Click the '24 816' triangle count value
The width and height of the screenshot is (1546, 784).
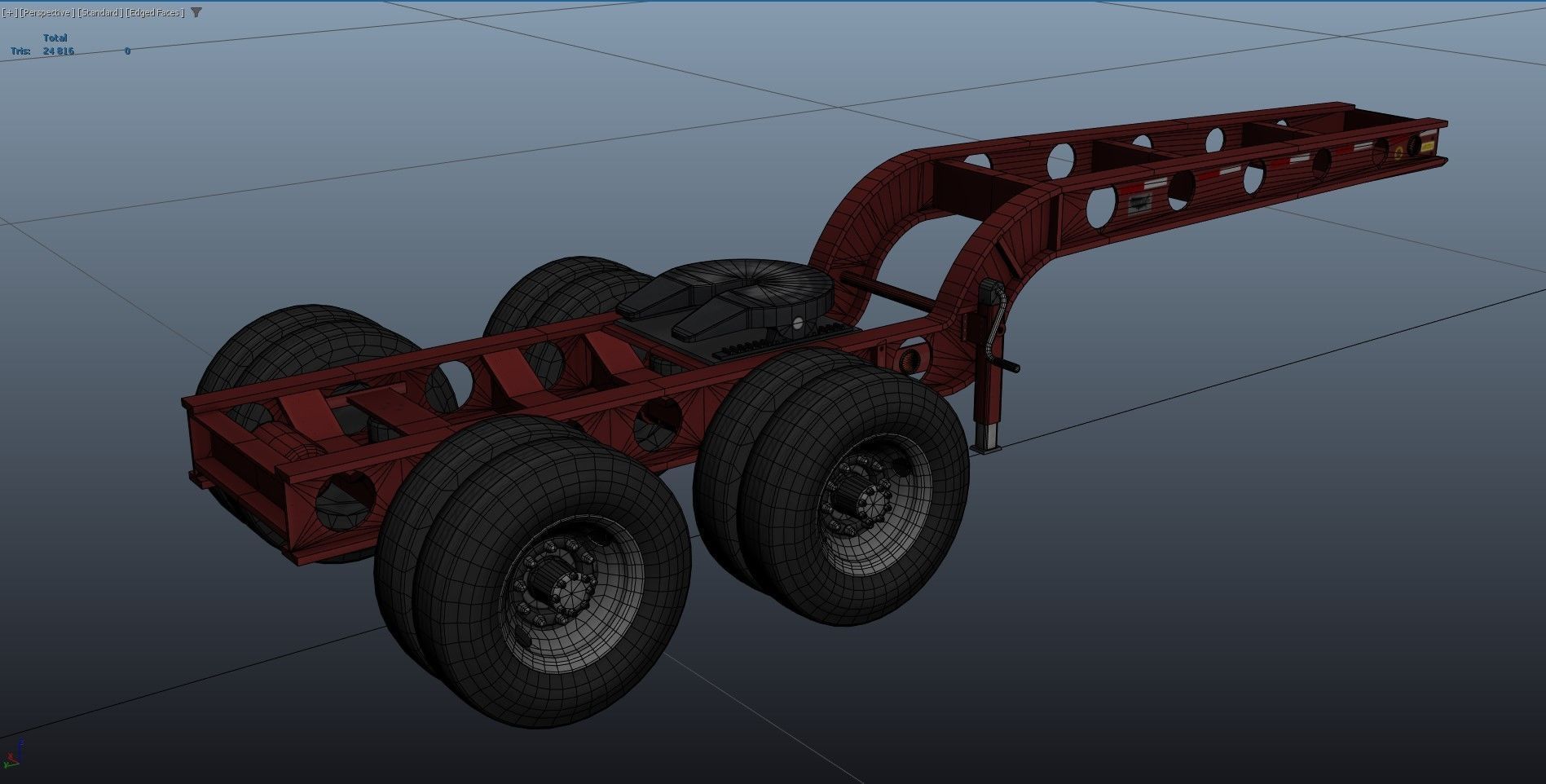coord(59,51)
